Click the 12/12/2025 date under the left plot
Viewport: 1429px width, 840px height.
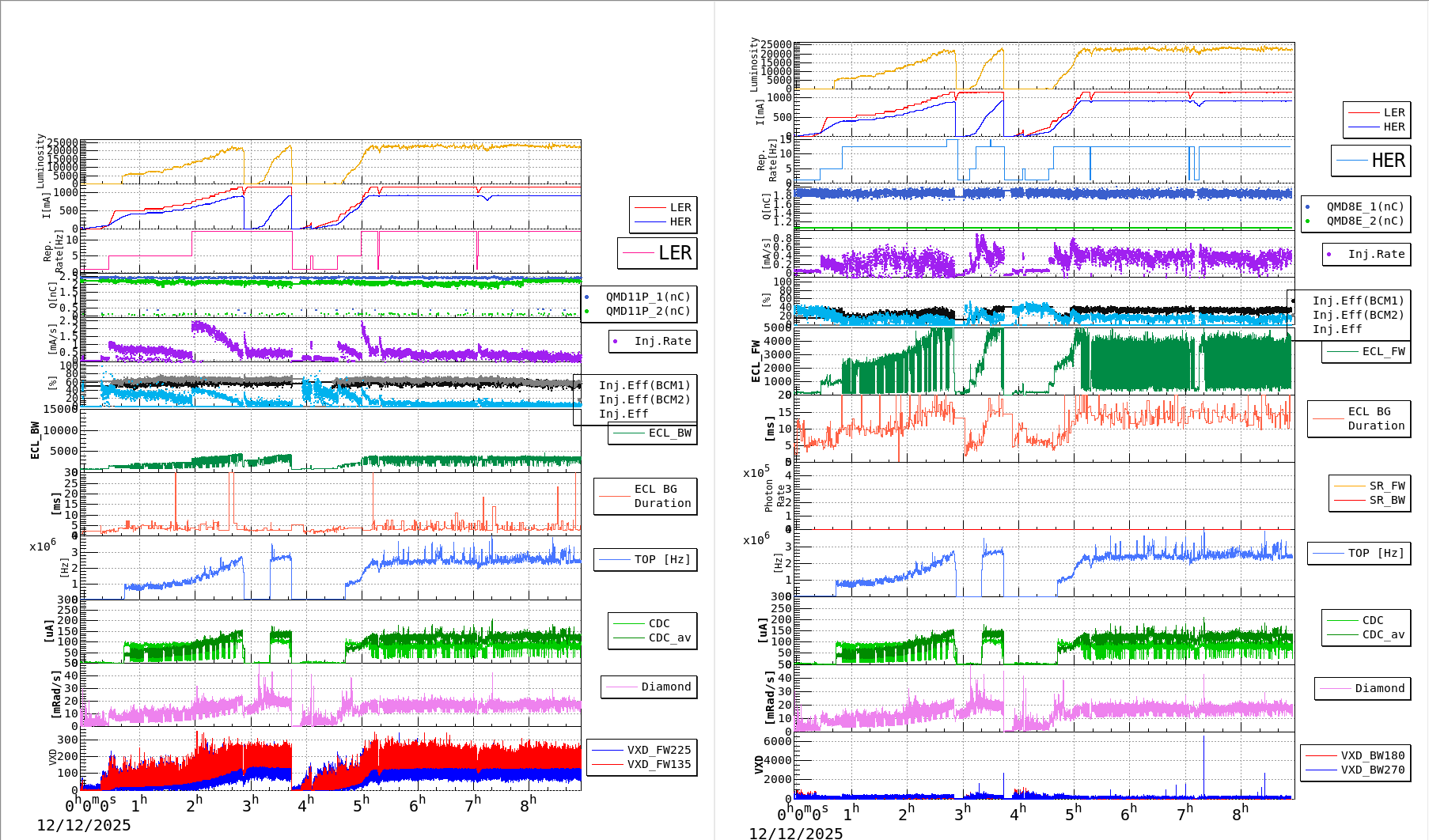84,825
